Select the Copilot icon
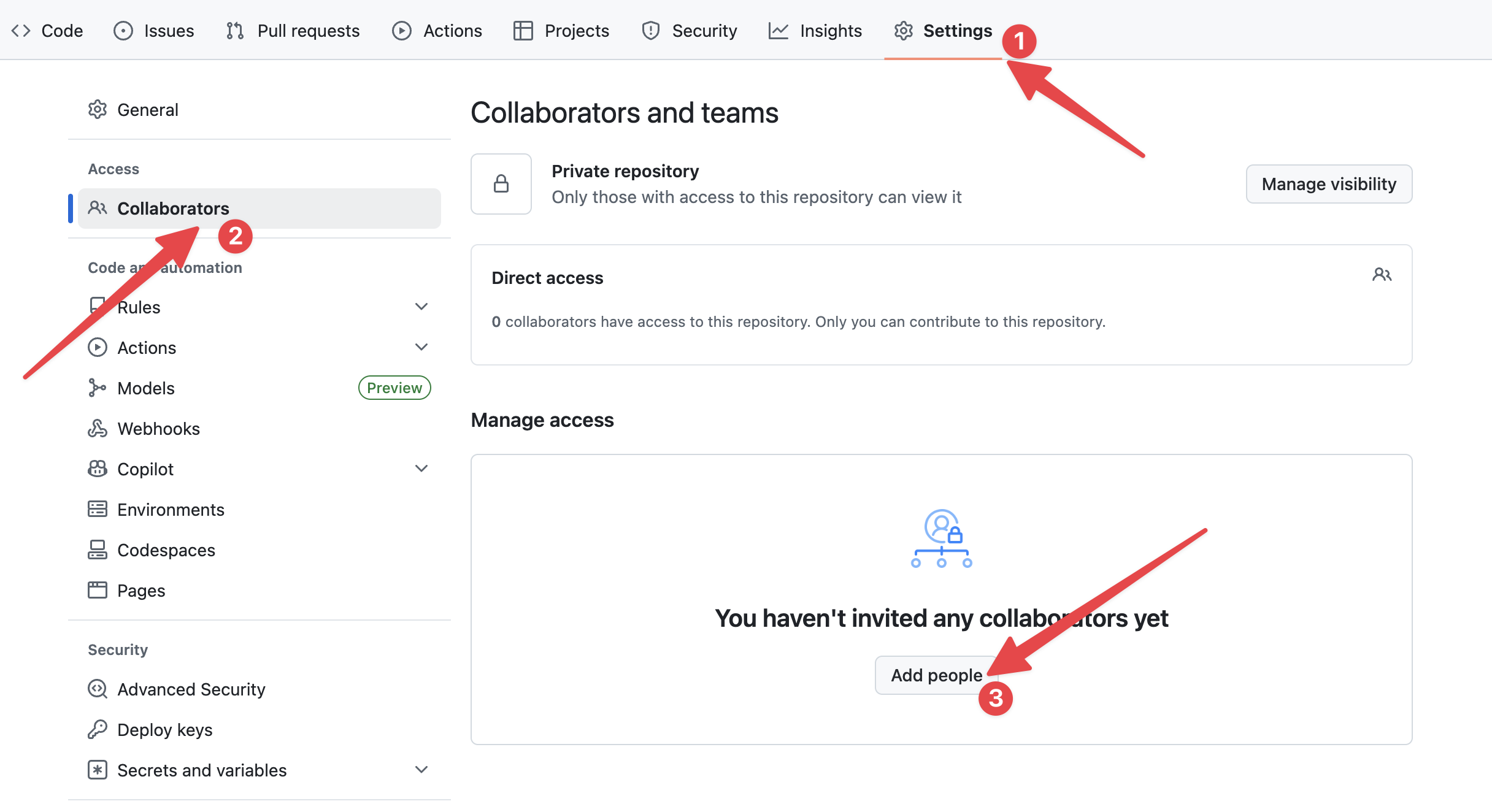This screenshot has height=812, width=1492. click(98, 469)
